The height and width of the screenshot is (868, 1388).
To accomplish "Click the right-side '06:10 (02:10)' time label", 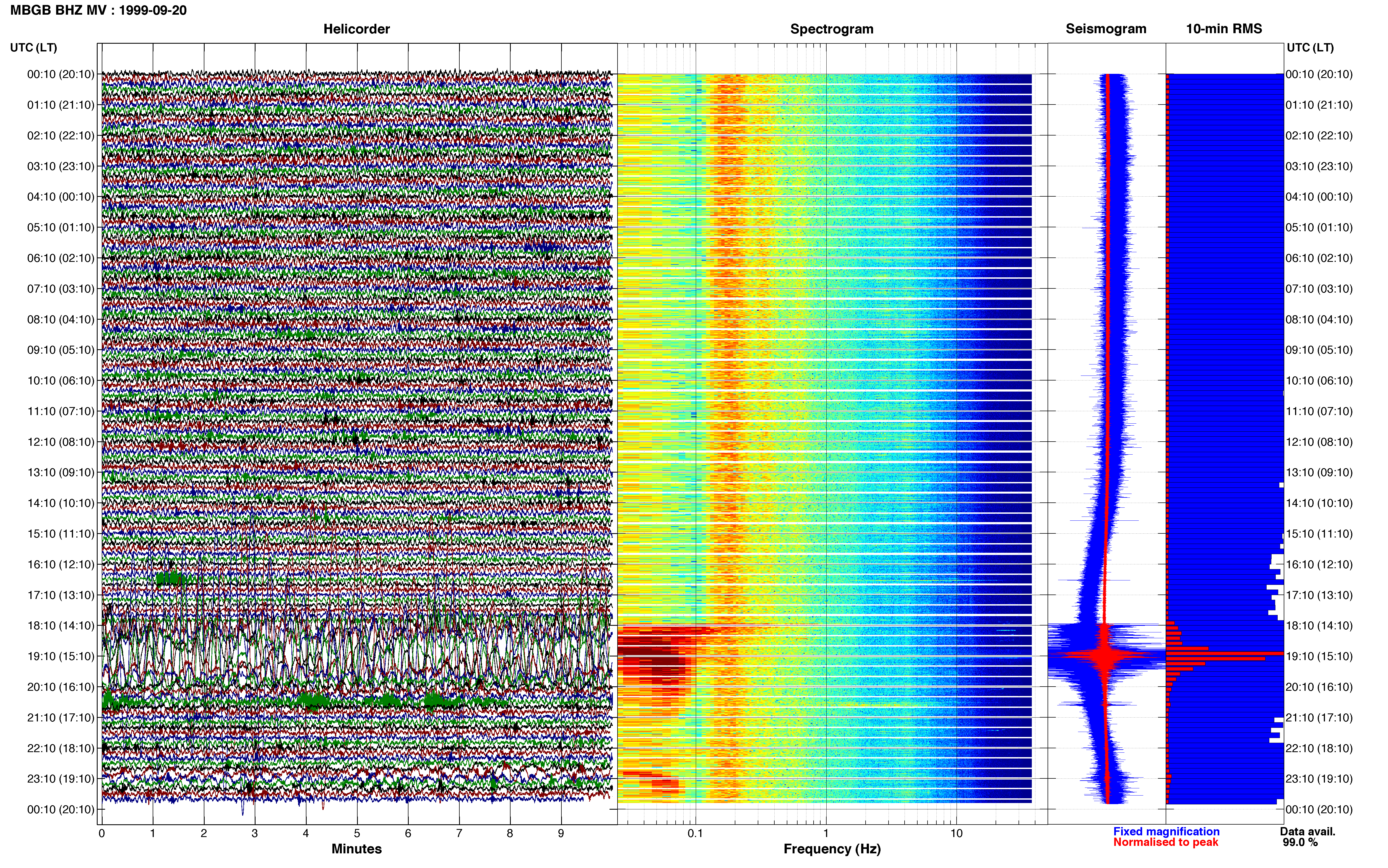I will click(1319, 258).
